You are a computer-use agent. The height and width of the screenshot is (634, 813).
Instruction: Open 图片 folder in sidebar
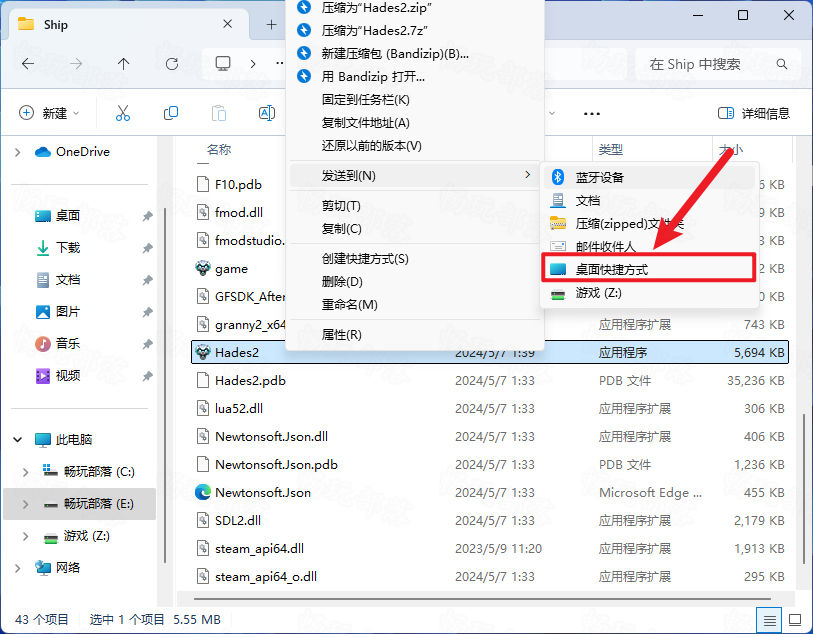click(x=68, y=312)
